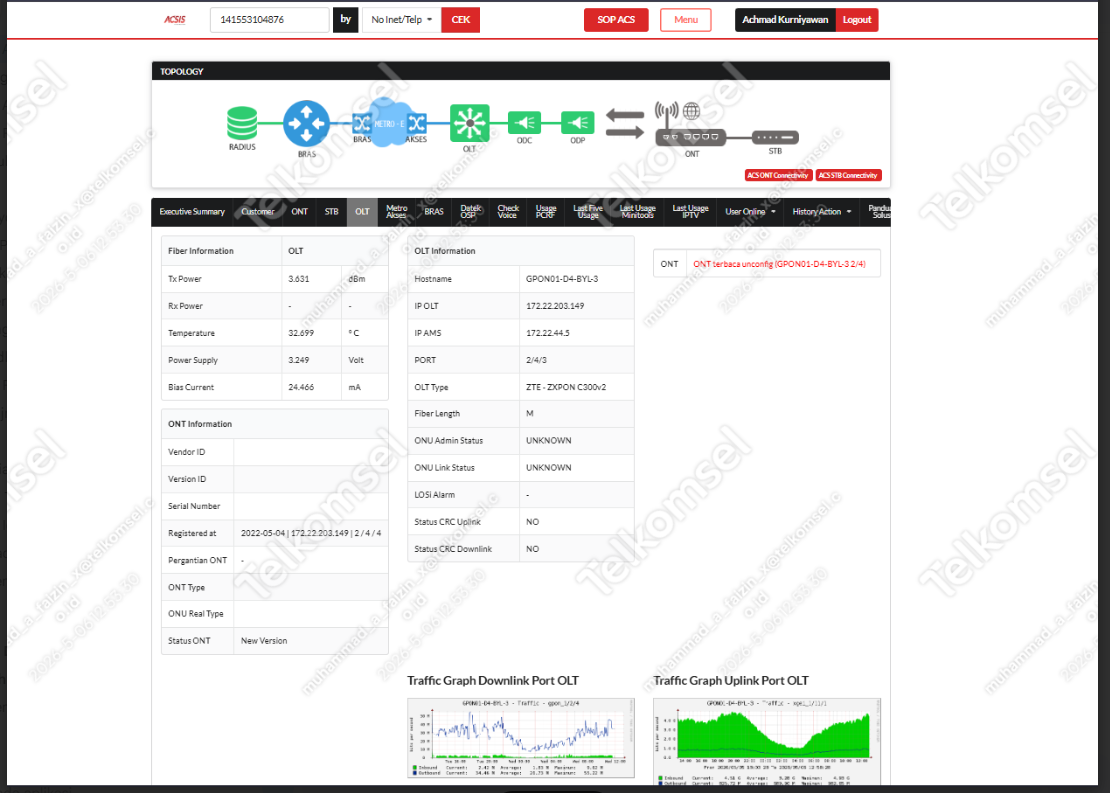This screenshot has height=793, width=1110.
Task: Select the BRAS router icon in topology
Action: click(307, 123)
